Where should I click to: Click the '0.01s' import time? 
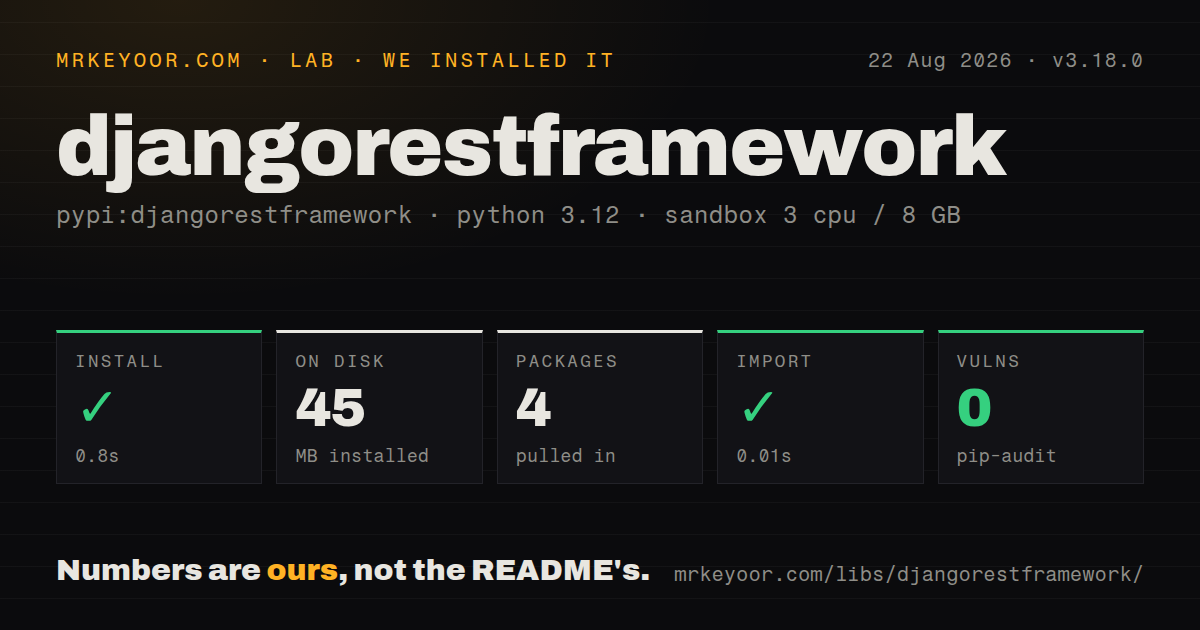point(764,456)
